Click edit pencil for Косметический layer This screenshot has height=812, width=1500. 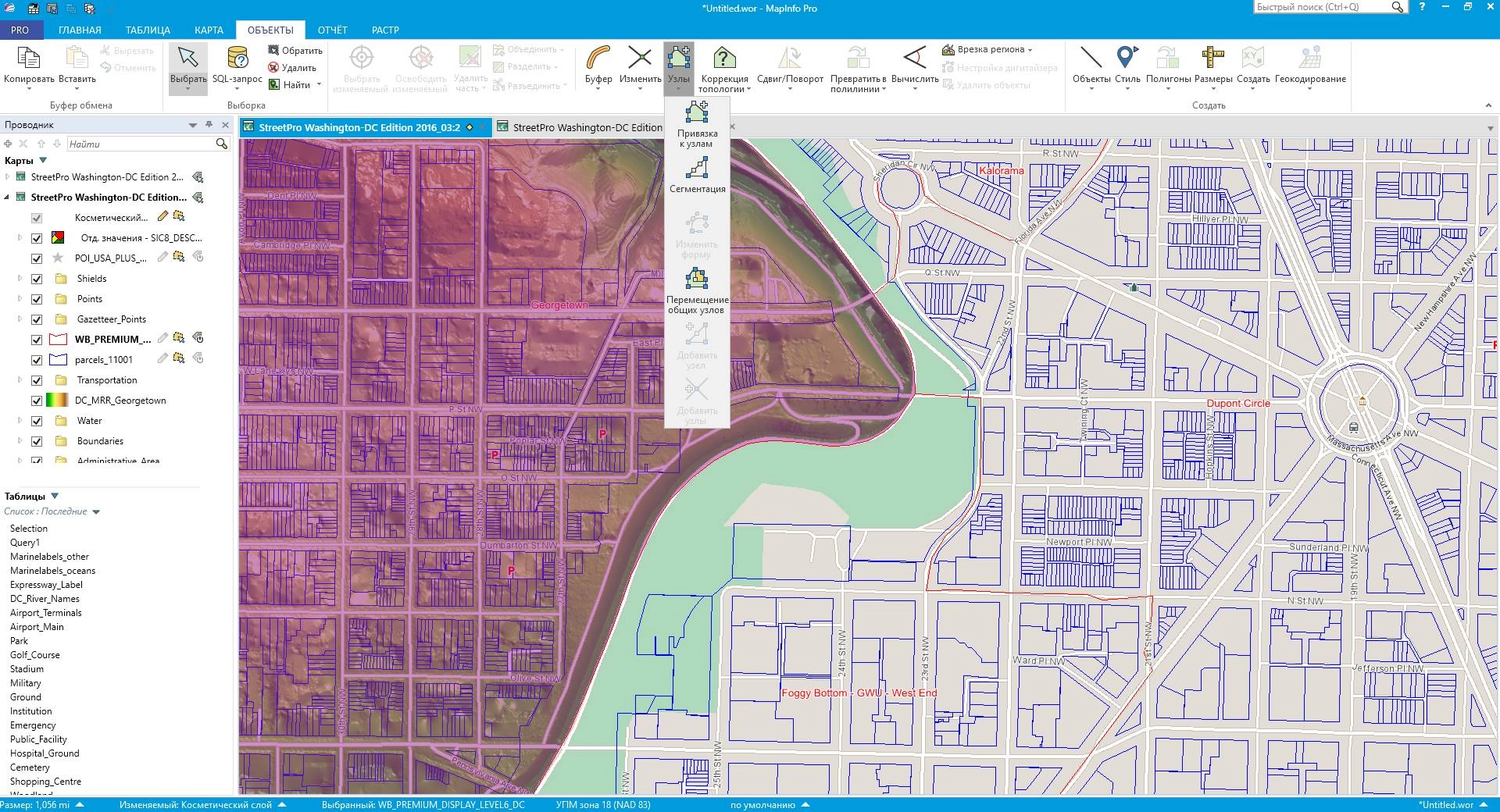(x=162, y=216)
